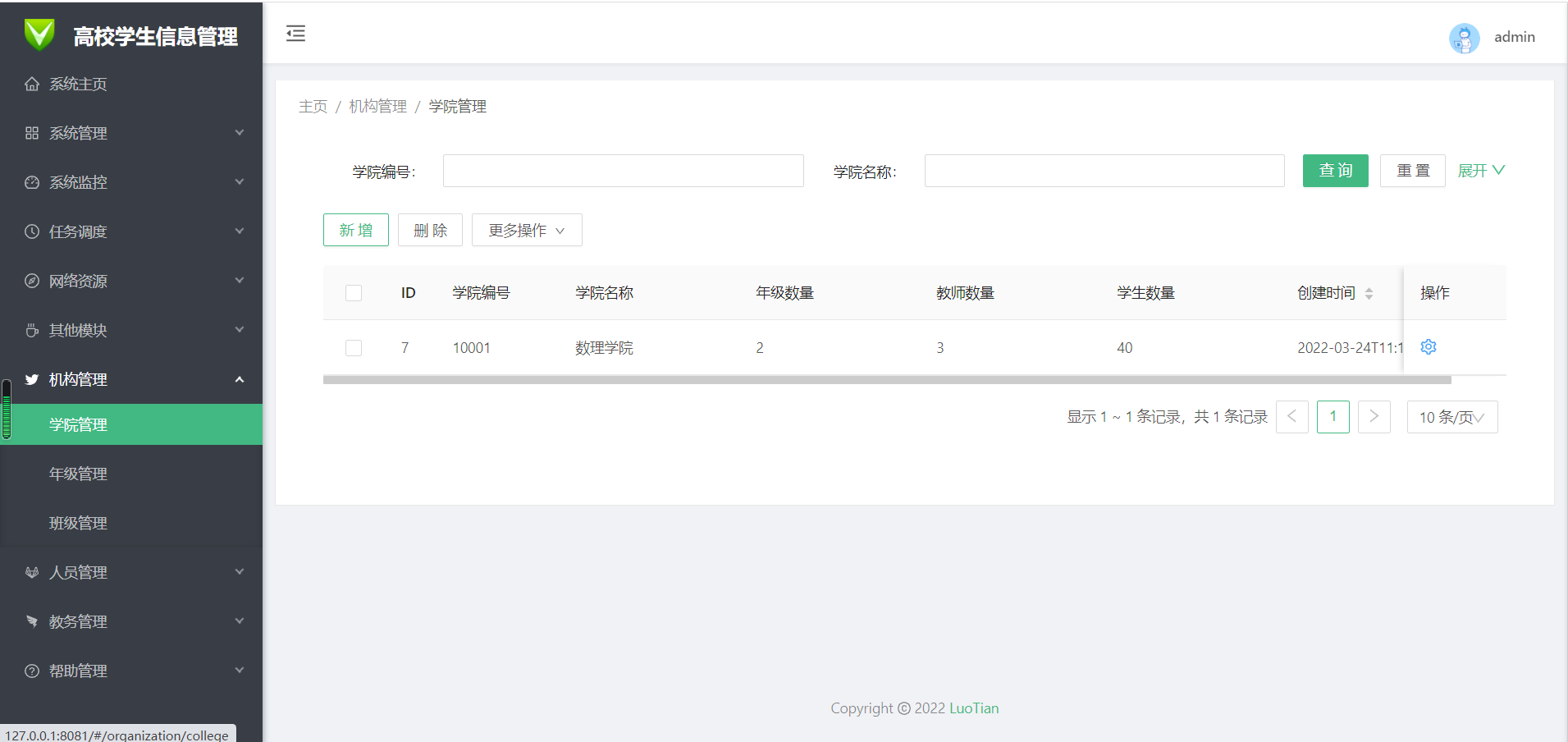Open the 系统管理 menu label
The image size is (1568, 742).
[x=78, y=133]
